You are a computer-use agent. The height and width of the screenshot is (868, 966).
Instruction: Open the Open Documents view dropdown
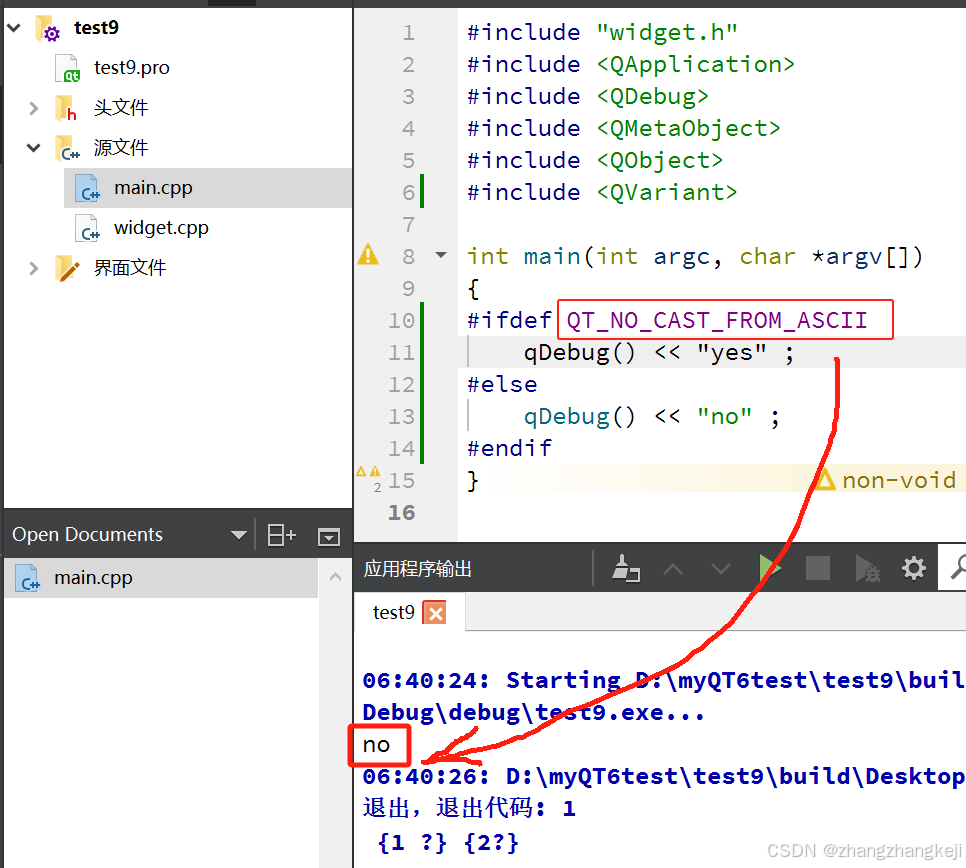pos(238,535)
